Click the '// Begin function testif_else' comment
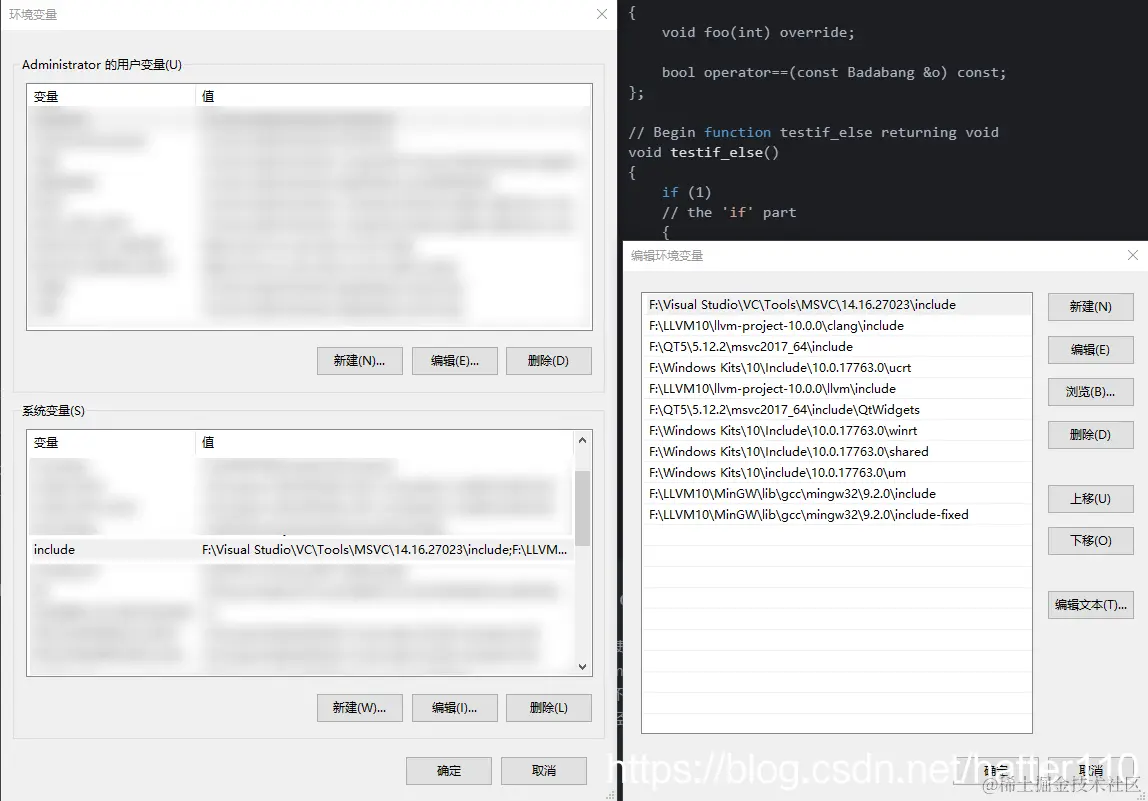1148x801 pixels. (813, 133)
